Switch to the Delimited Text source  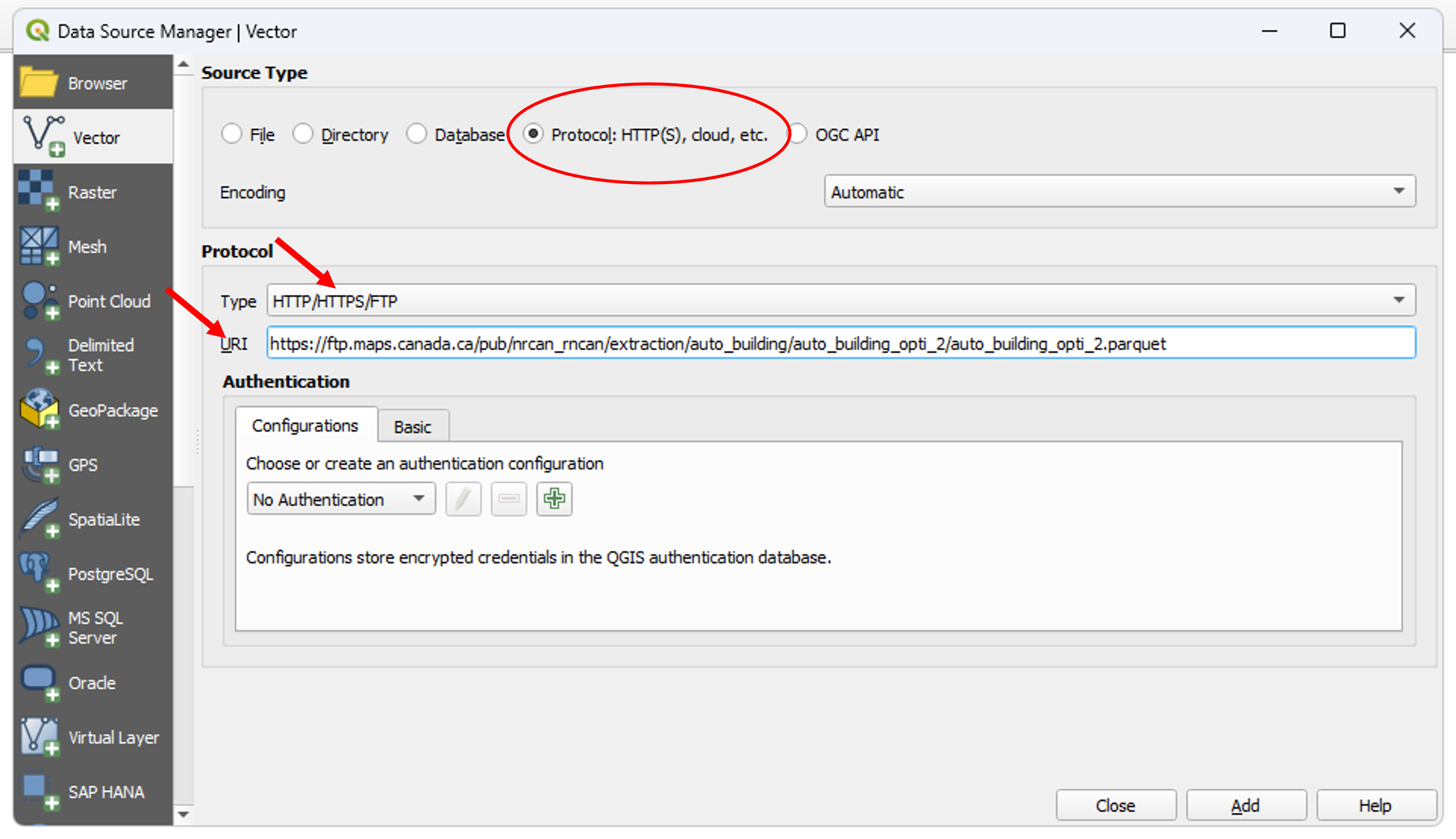point(100,355)
